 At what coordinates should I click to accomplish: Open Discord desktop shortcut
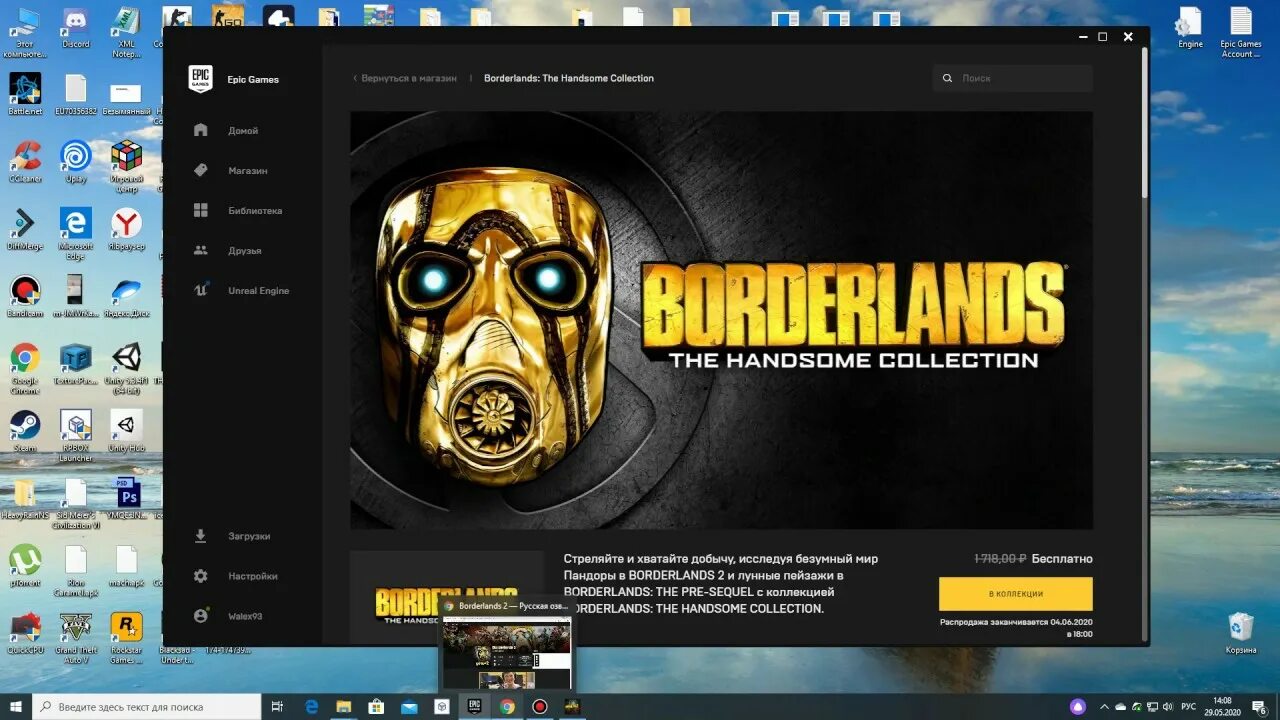pos(76,27)
